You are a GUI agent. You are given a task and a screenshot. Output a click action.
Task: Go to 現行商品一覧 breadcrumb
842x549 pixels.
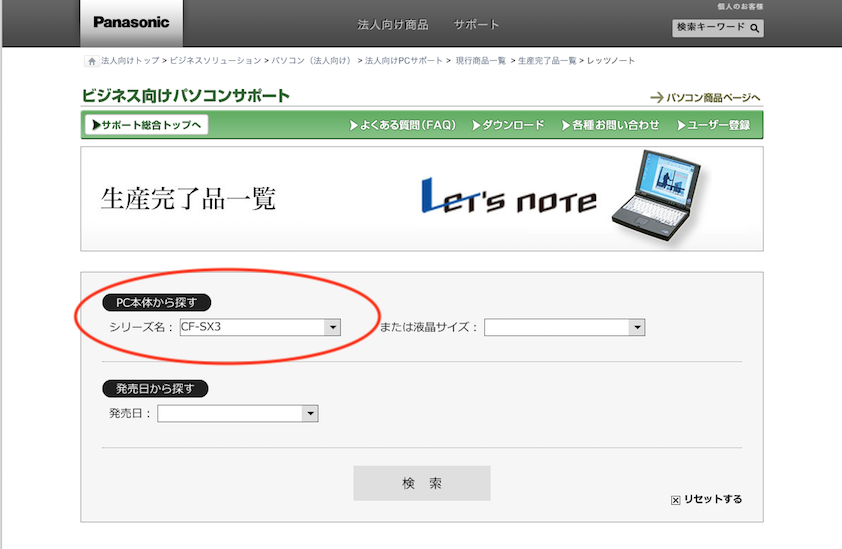click(x=481, y=61)
